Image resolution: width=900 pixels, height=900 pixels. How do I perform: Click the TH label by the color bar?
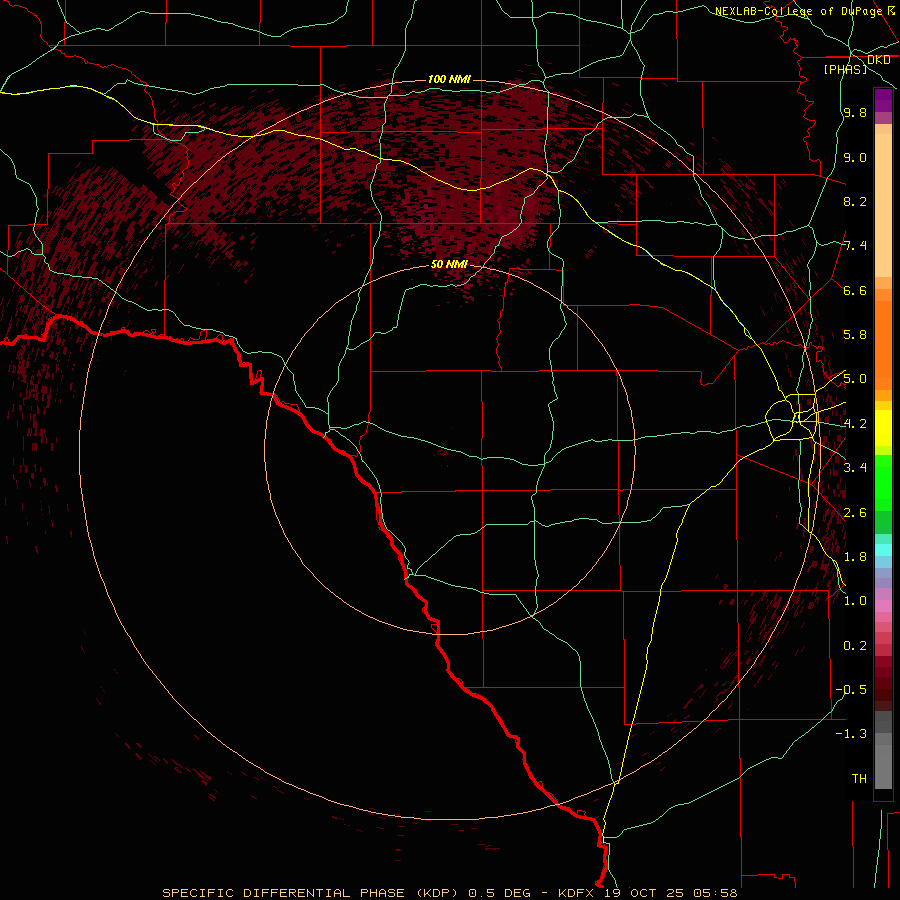(859, 779)
